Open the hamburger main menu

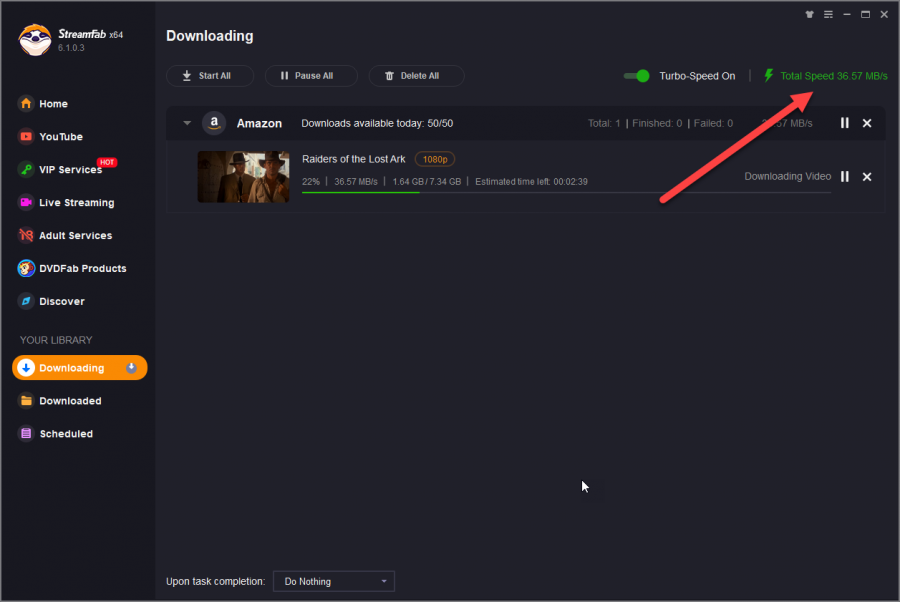(x=828, y=14)
